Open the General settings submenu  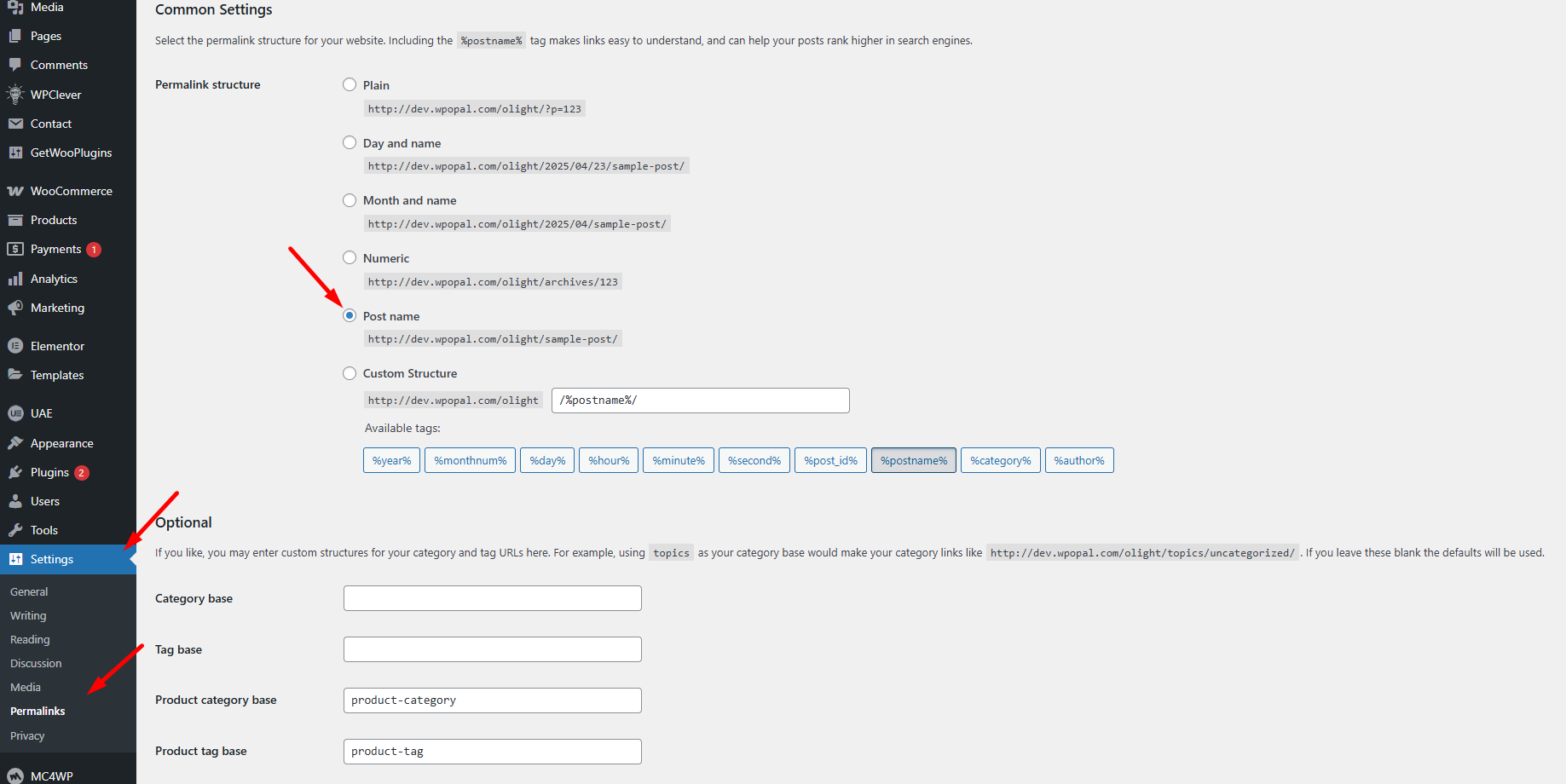pyautogui.click(x=29, y=591)
